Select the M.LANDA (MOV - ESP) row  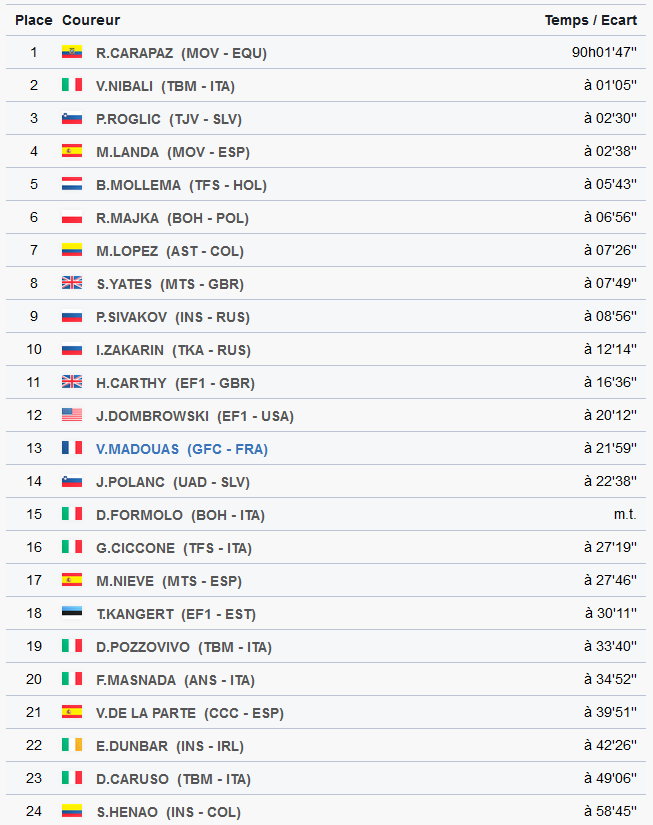pyautogui.click(x=326, y=152)
